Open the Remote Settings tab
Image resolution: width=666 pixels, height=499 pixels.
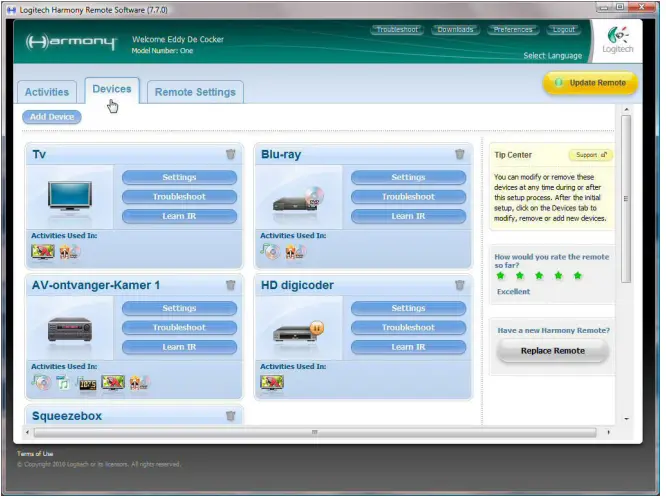[197, 93]
